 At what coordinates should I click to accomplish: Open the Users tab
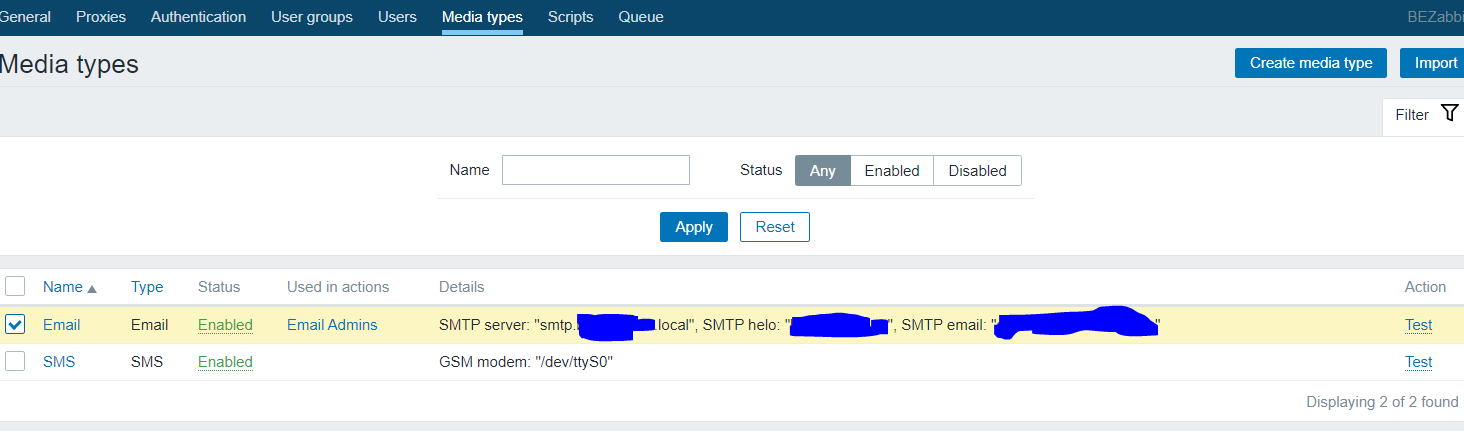tap(397, 17)
